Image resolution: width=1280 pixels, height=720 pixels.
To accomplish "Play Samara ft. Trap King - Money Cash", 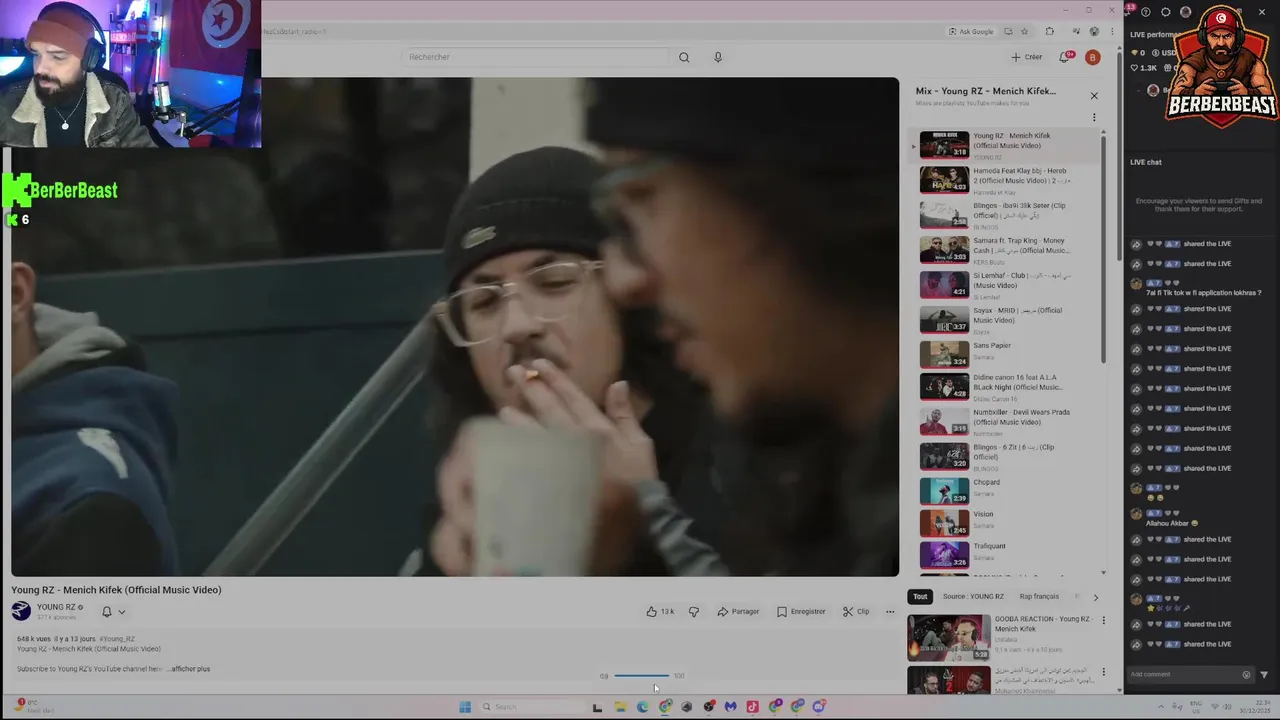I will tap(1003, 250).
